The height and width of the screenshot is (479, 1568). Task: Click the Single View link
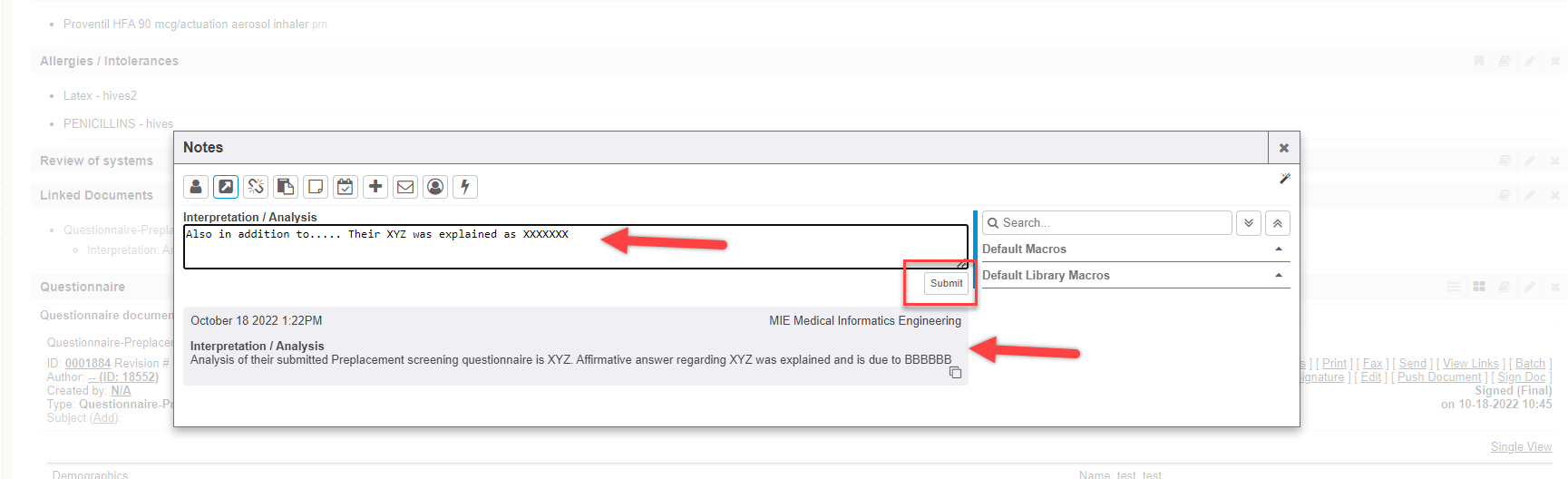1521,447
